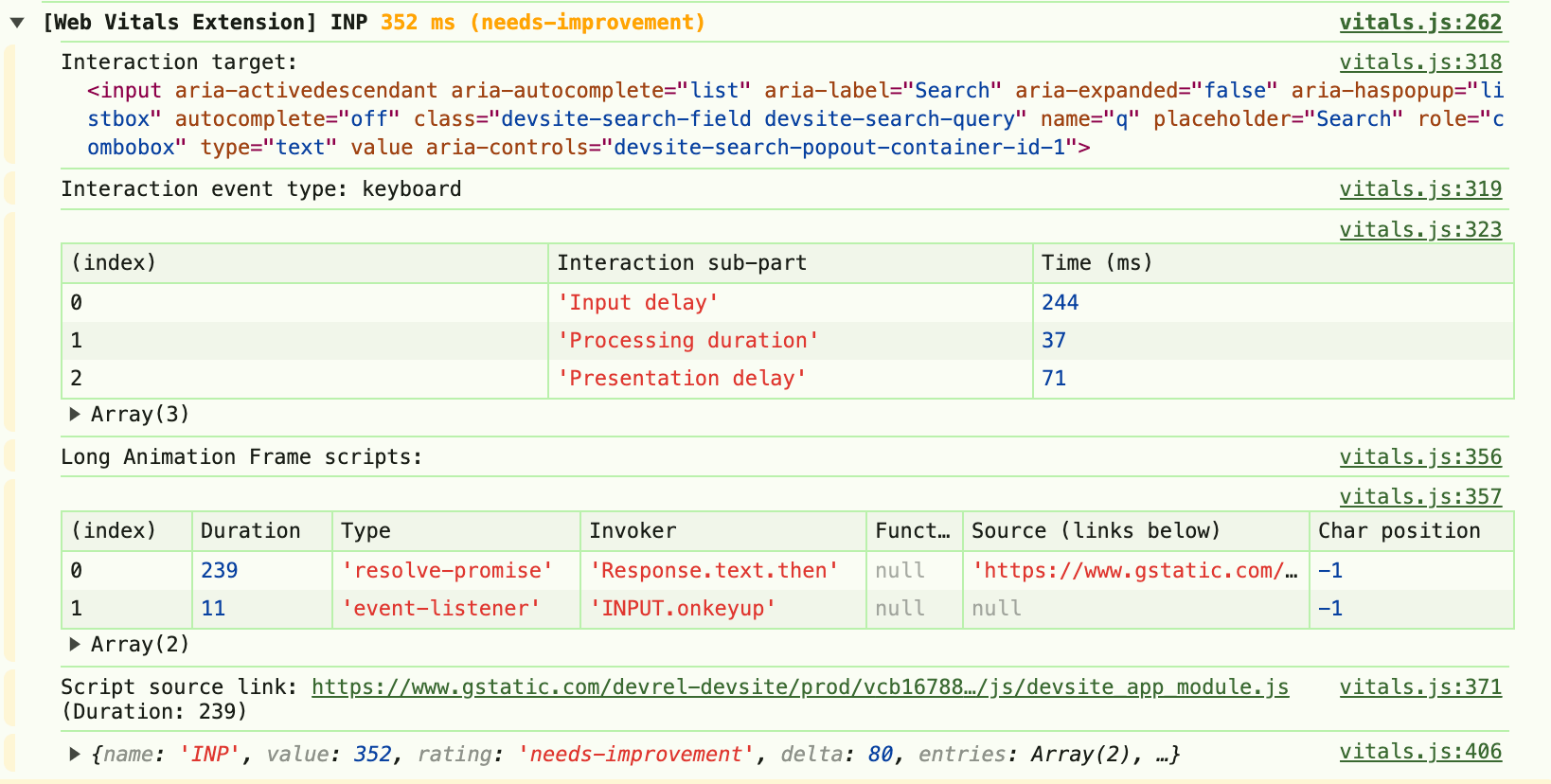Click the gstatic.com source URL cell
Viewport: 1551px width, 784px height.
(1134, 571)
